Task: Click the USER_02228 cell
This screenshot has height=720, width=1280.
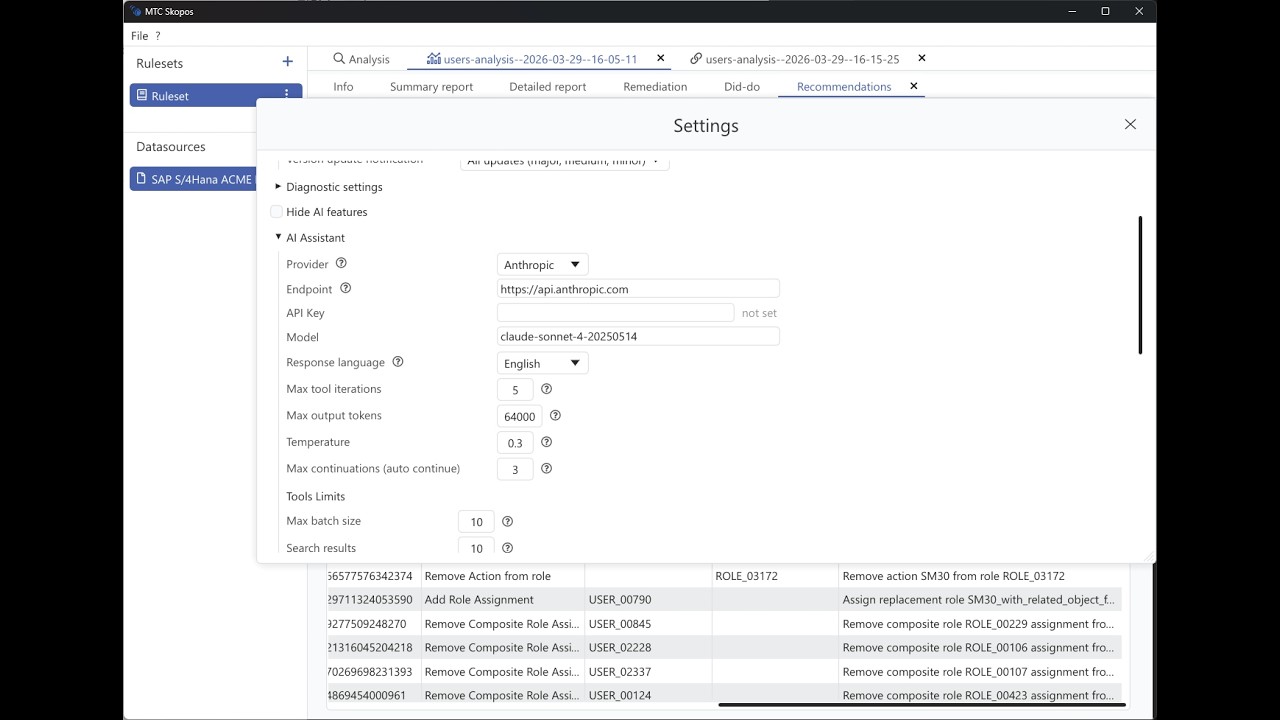Action: pyautogui.click(x=648, y=648)
